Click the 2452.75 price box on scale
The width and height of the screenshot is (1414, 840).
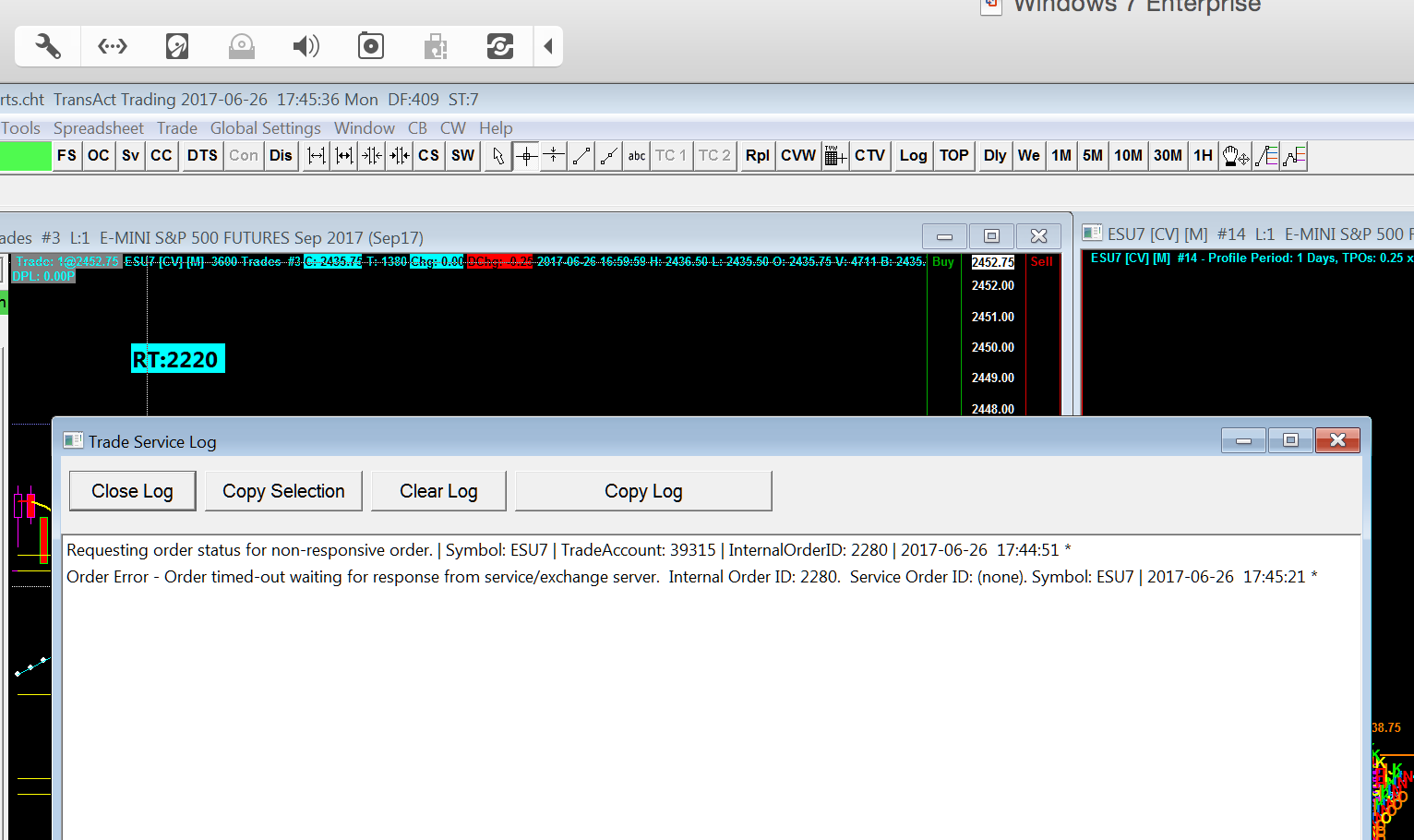coord(993,263)
